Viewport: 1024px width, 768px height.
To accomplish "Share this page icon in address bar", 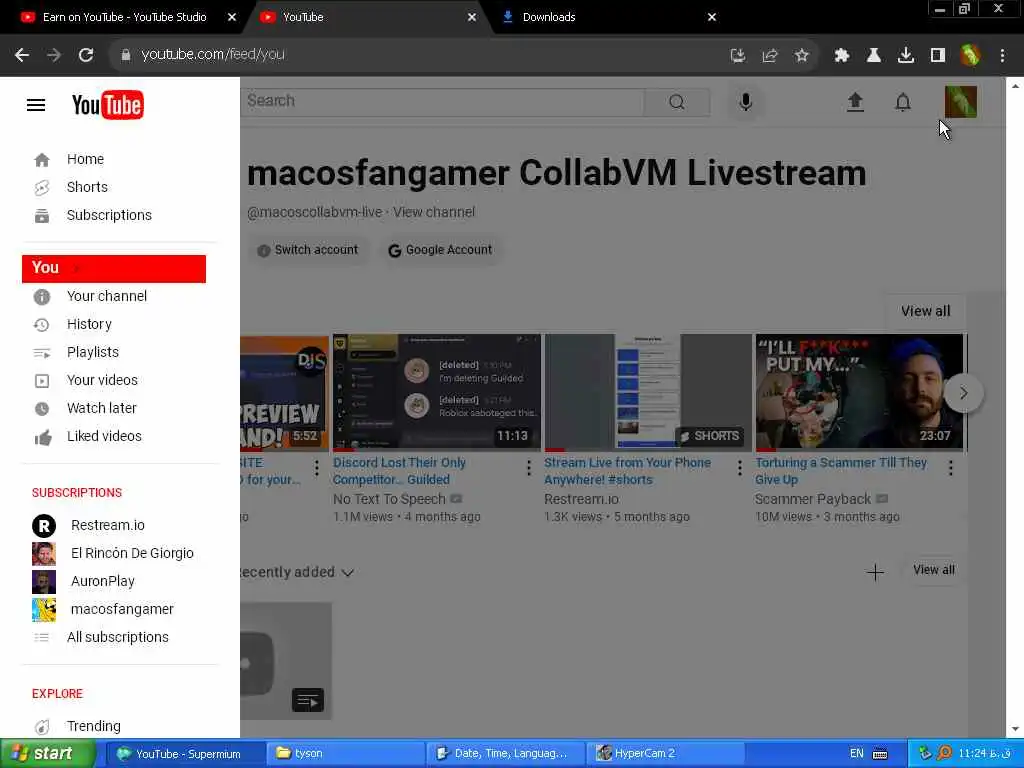I will click(769, 56).
